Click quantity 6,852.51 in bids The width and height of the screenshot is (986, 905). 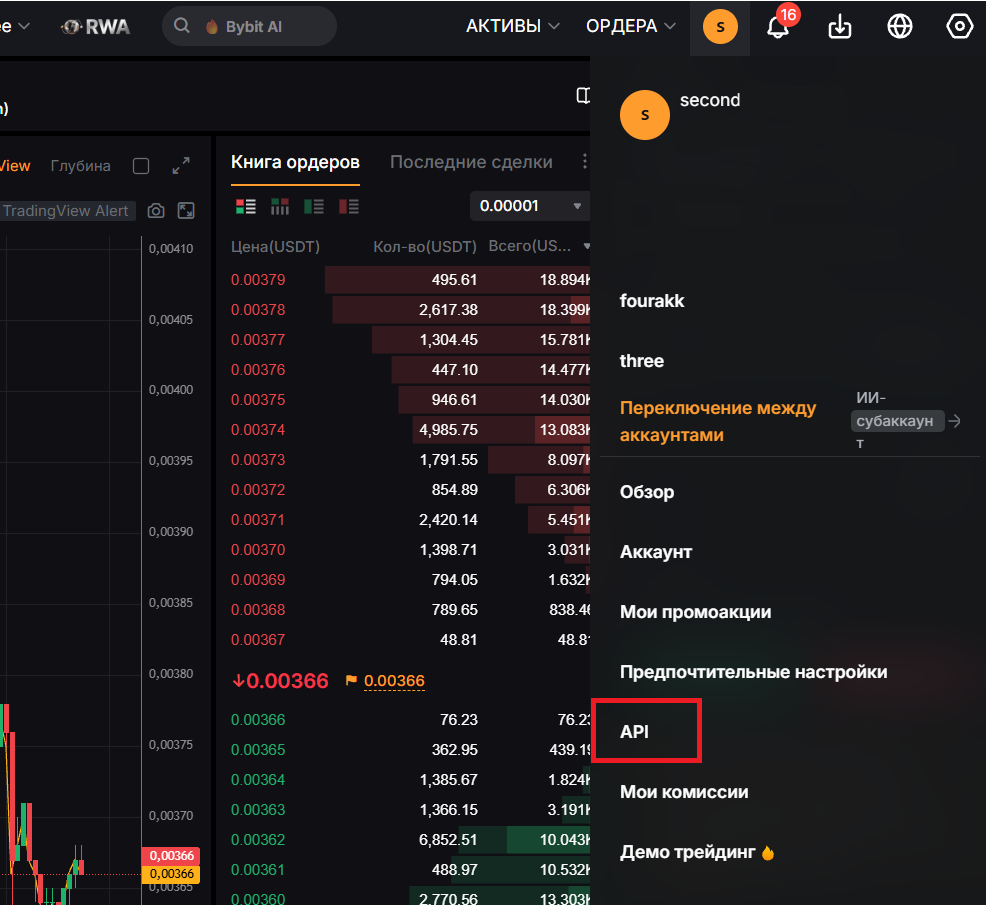pos(448,840)
